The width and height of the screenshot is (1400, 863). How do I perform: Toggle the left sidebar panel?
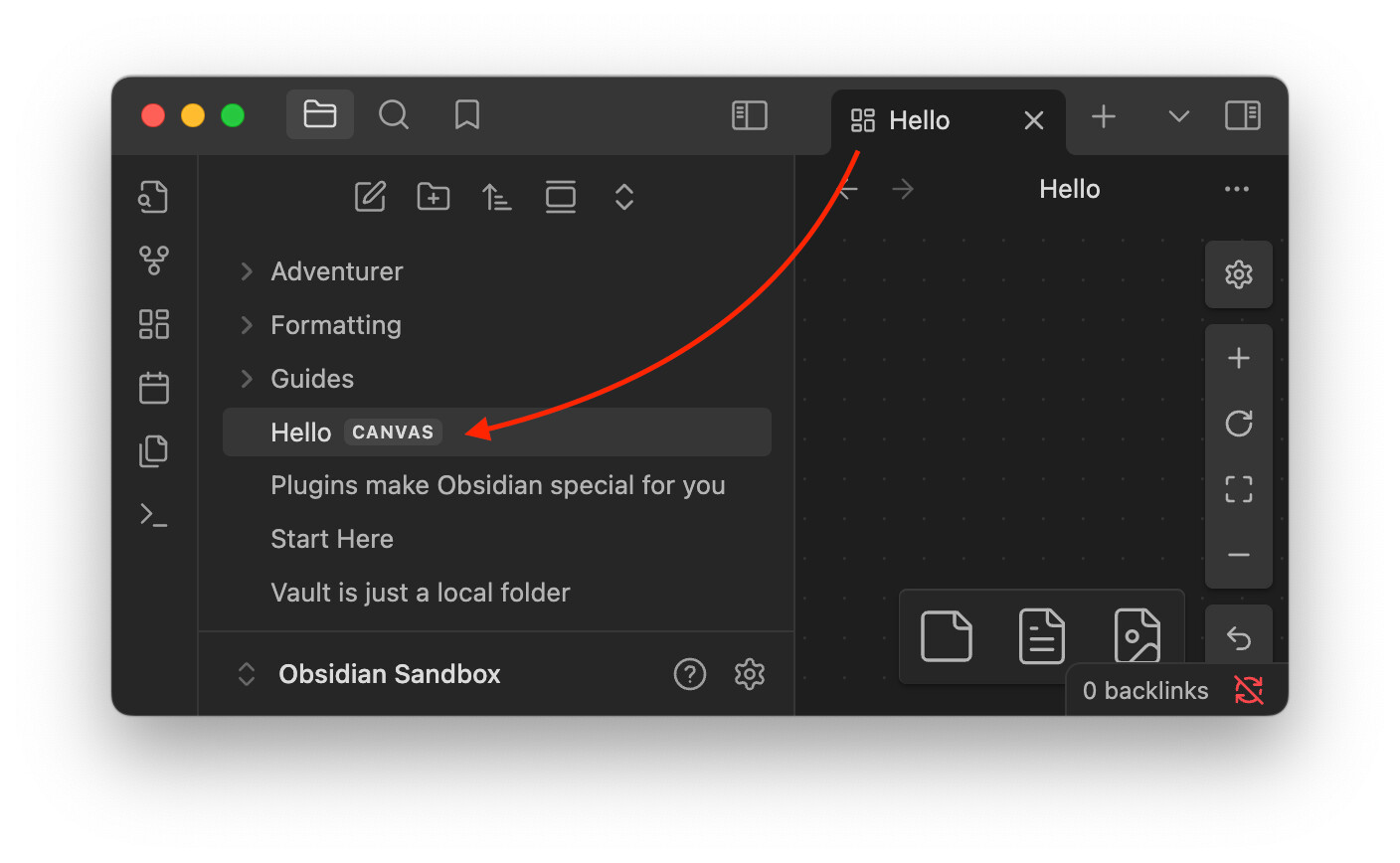coord(750,115)
